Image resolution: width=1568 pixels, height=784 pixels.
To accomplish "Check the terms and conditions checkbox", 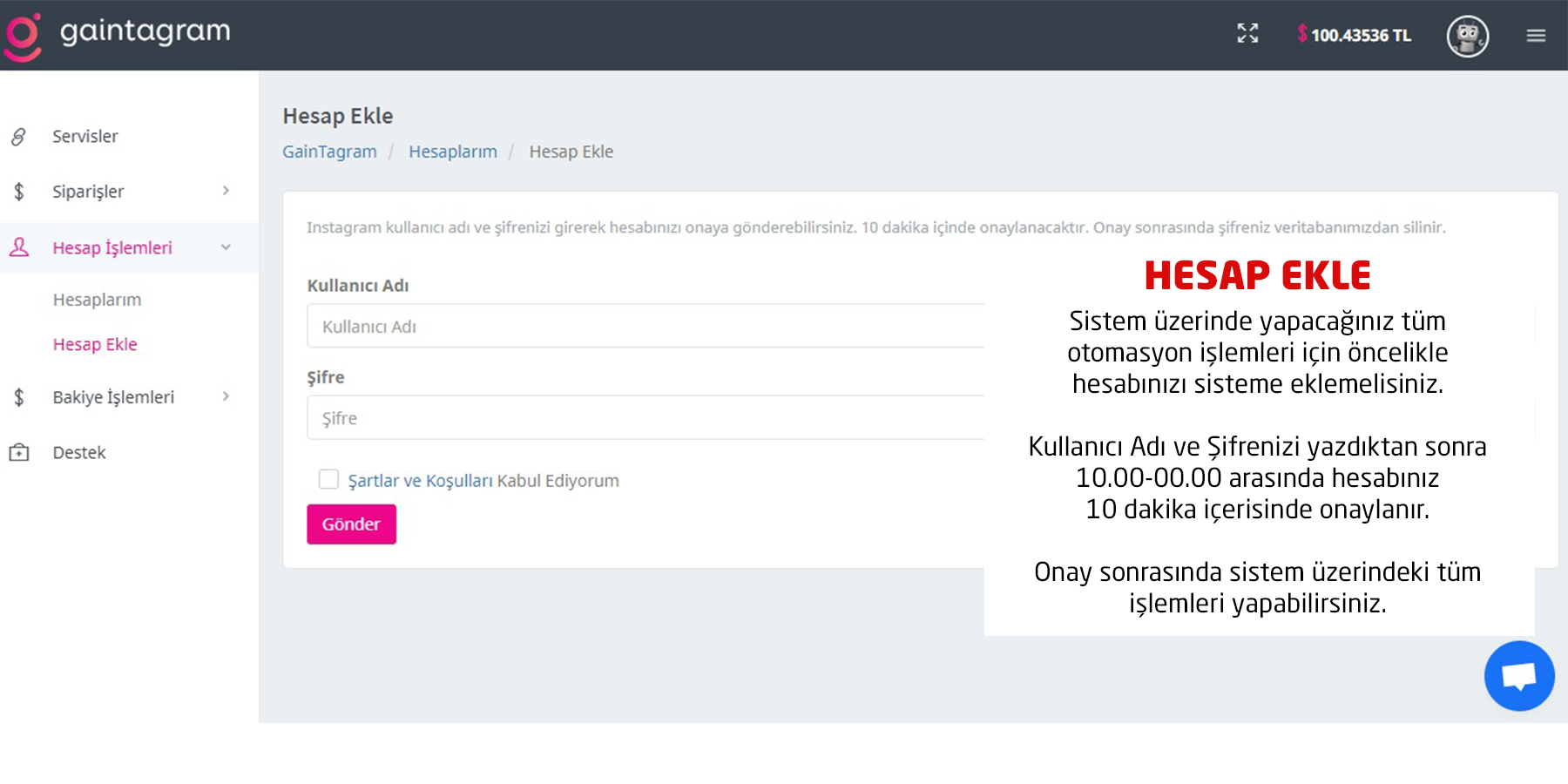I will (328, 479).
